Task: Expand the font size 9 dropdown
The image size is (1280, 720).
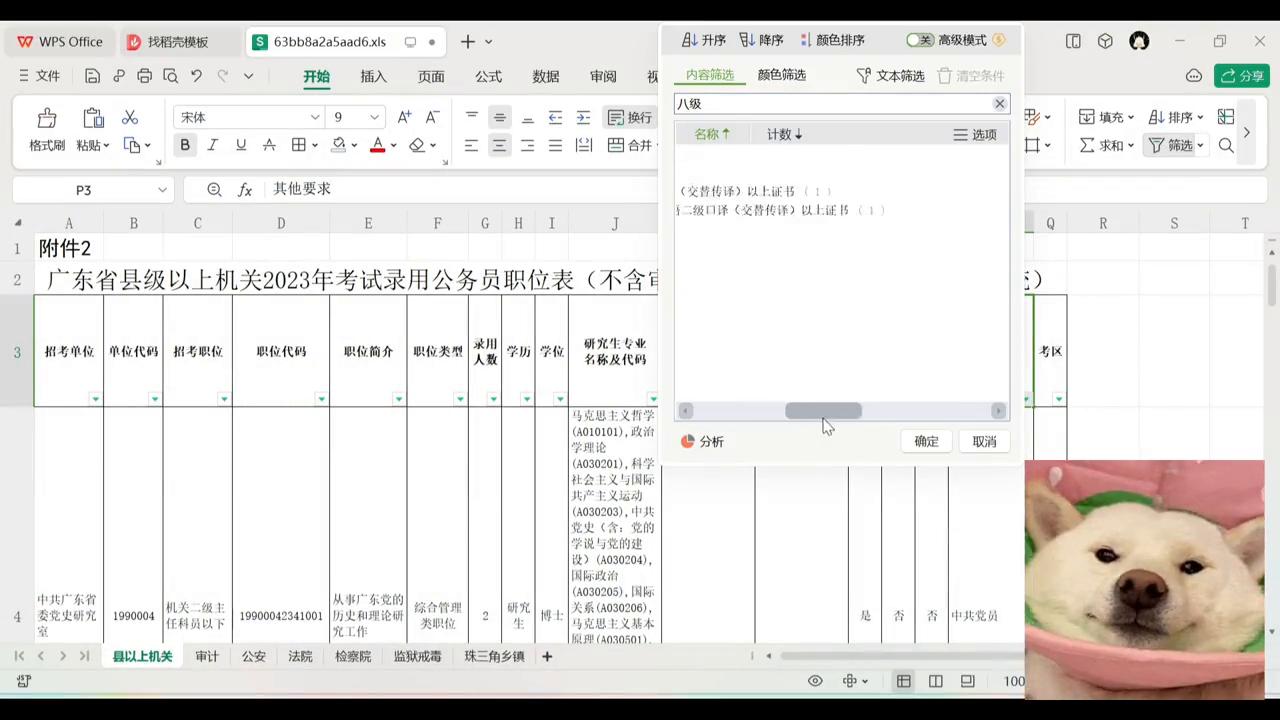Action: [x=373, y=117]
